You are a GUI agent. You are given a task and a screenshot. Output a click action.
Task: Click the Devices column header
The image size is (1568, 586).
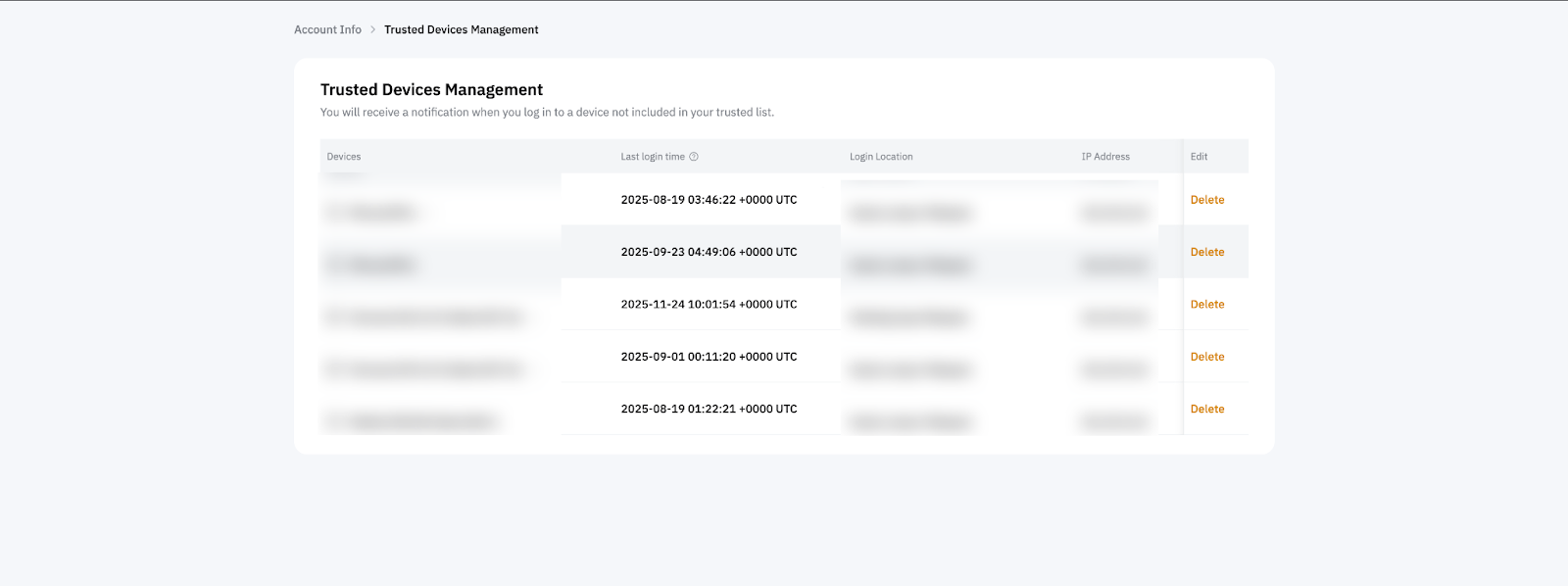click(x=344, y=157)
